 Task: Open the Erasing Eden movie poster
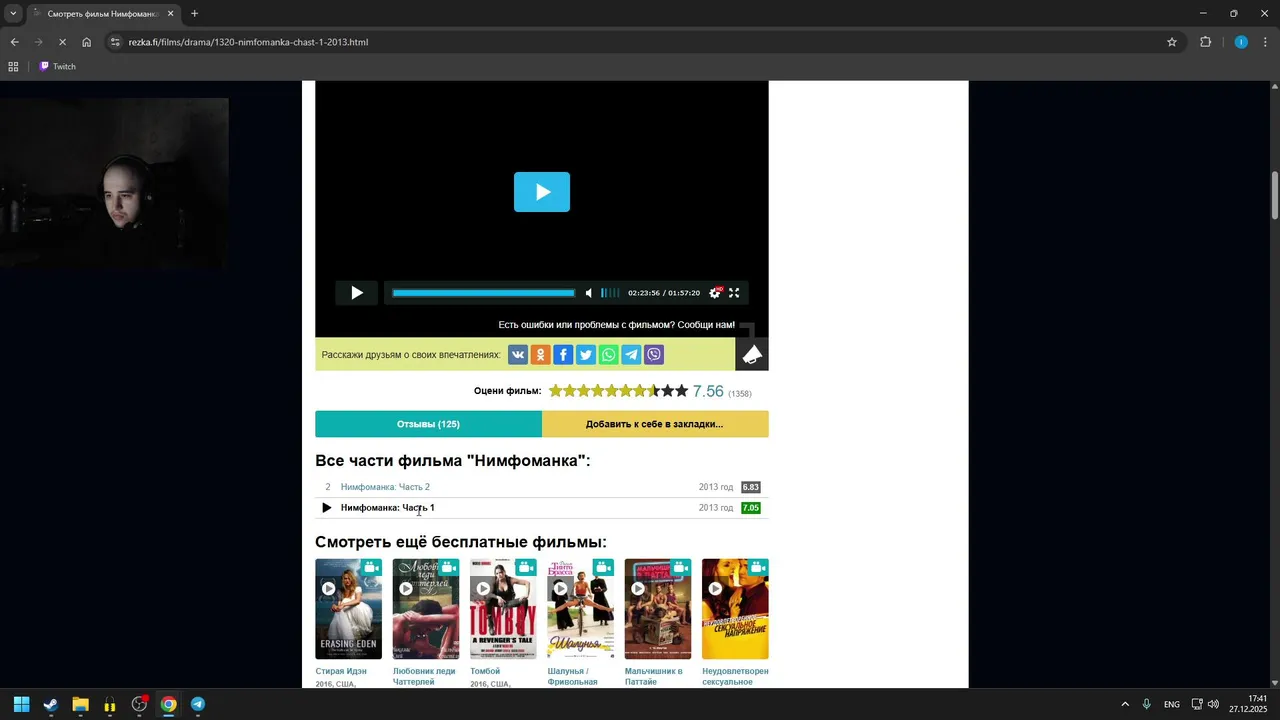pyautogui.click(x=348, y=609)
